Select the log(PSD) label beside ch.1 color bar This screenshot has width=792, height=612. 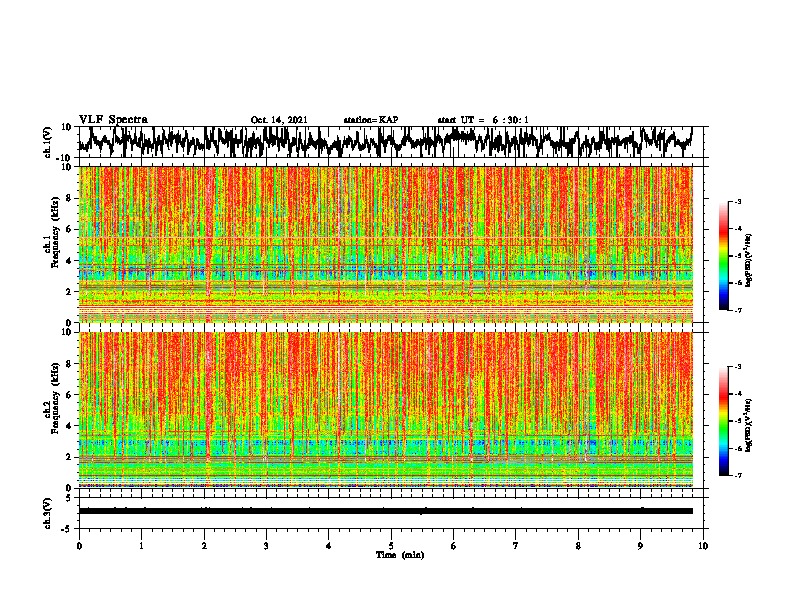749,261
